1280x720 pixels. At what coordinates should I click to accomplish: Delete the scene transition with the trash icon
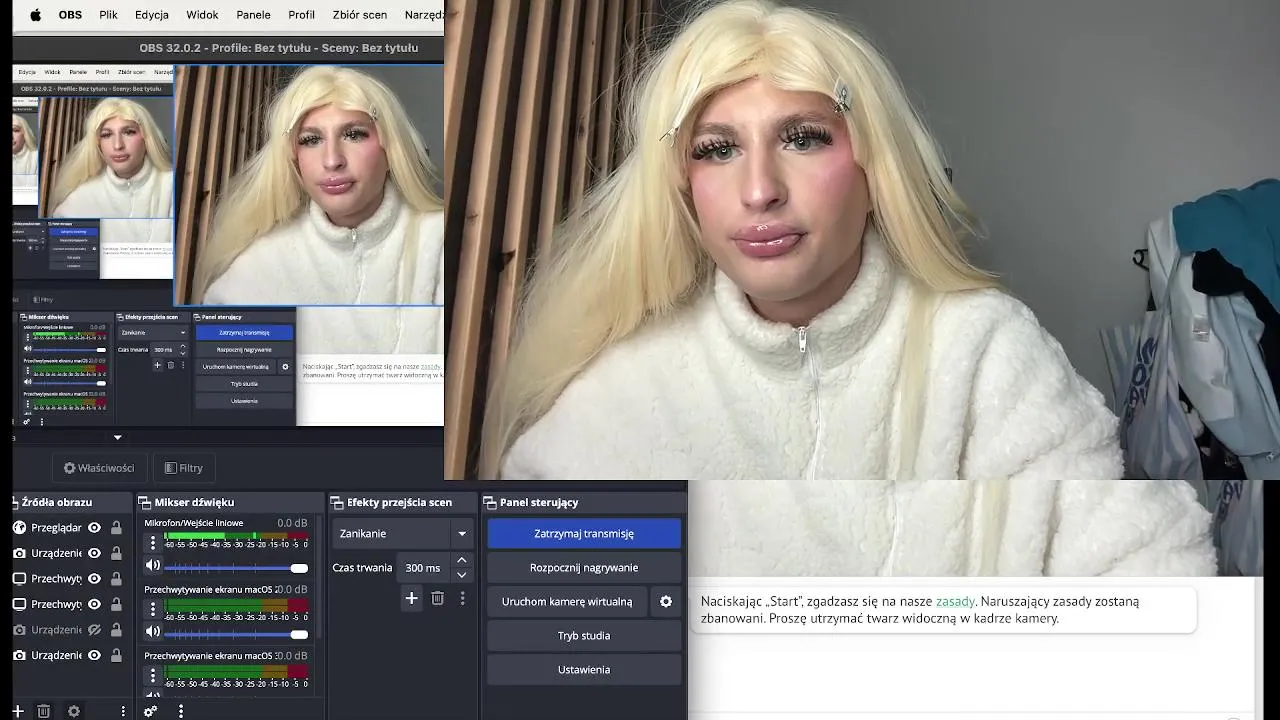click(437, 598)
